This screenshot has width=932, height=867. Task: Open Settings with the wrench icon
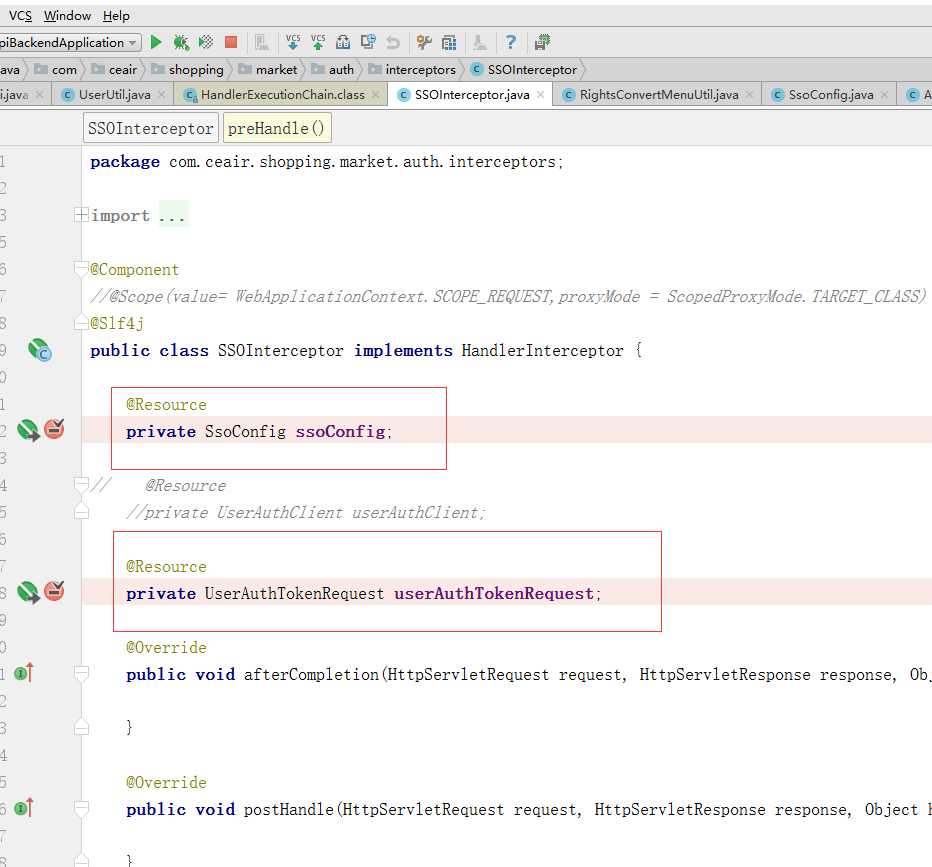[424, 42]
